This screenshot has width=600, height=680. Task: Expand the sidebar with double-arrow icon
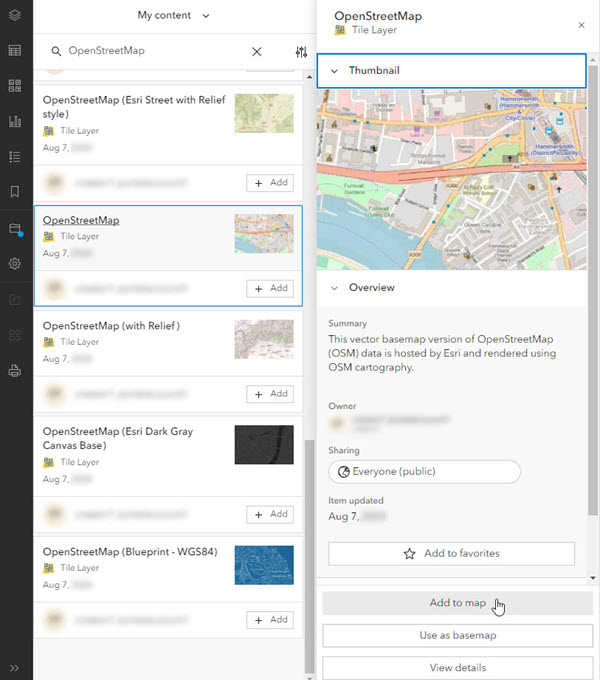pos(14,668)
